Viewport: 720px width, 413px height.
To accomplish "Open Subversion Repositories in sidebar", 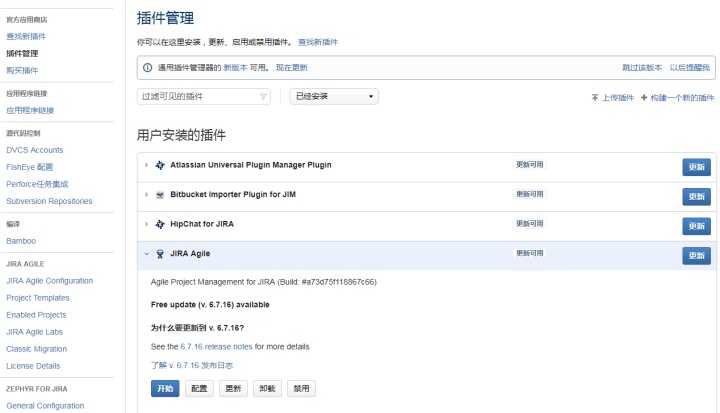I will click(x=50, y=201).
